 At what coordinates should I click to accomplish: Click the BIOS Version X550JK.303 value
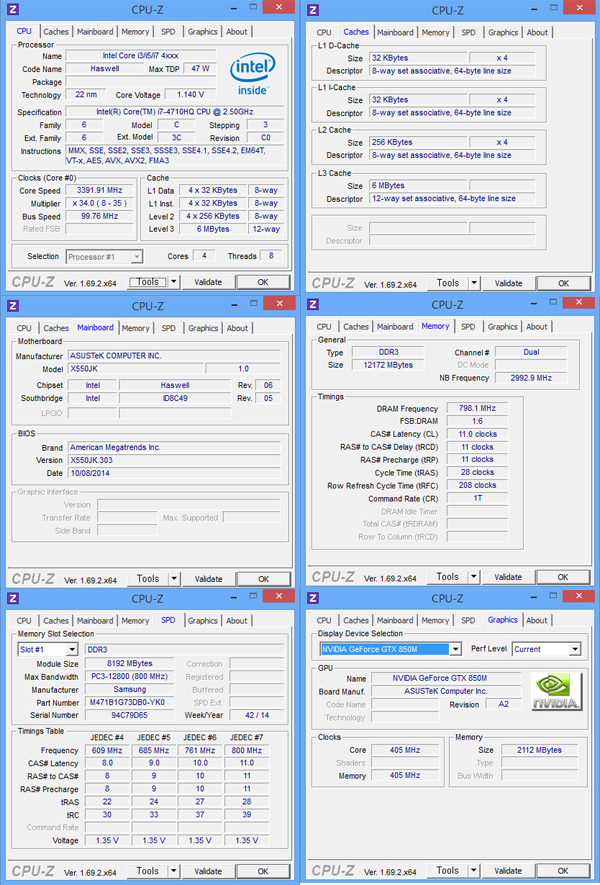coord(174,460)
